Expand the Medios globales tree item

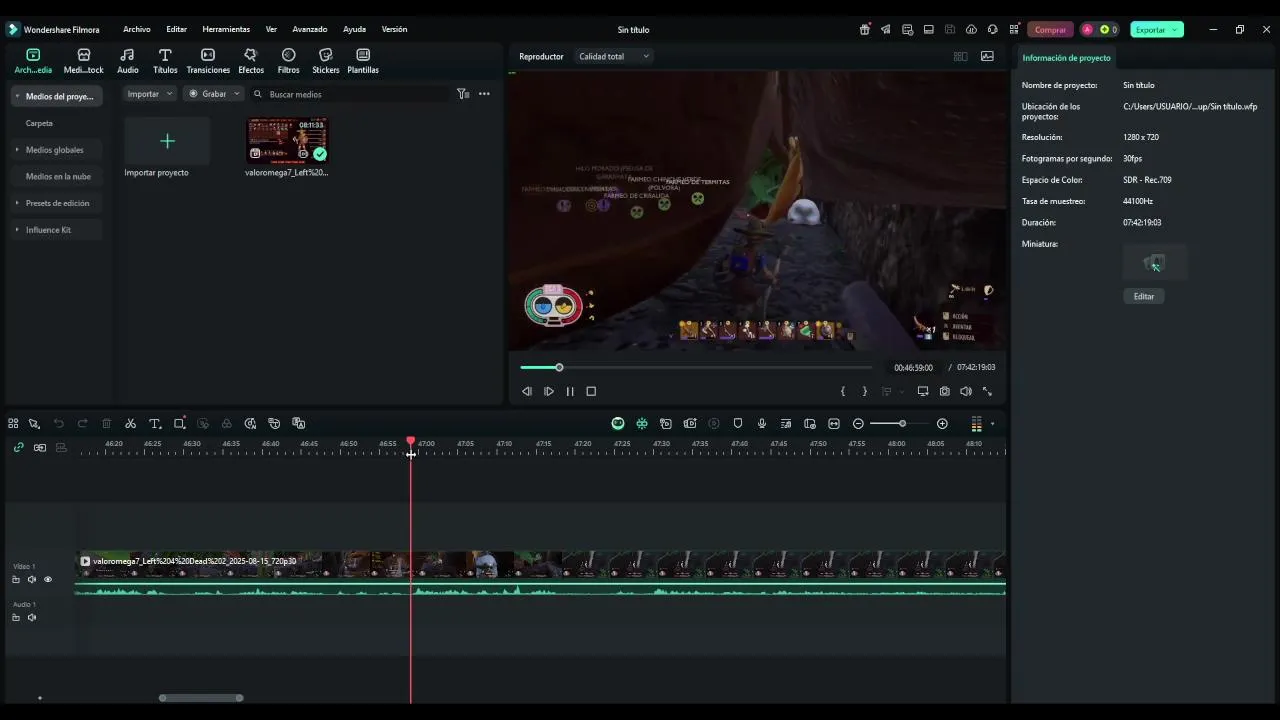pyautogui.click(x=17, y=150)
